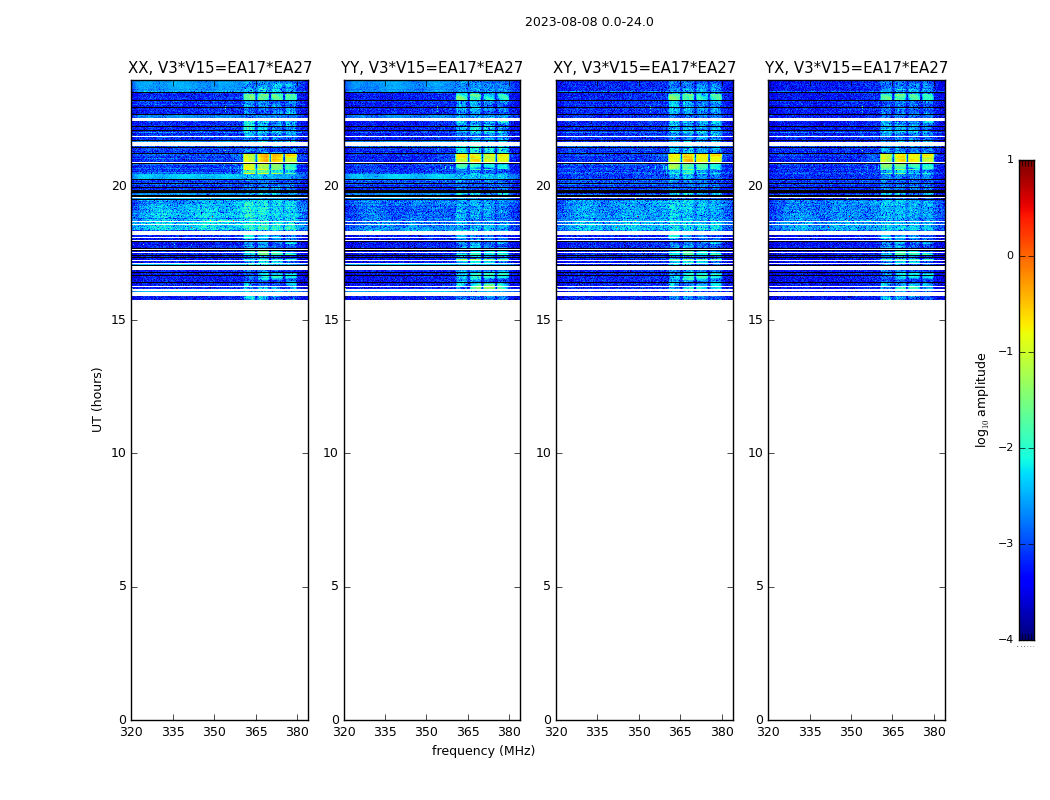Click the YY, V3*V15=EA17*EA27 panel title

[x=432, y=68]
